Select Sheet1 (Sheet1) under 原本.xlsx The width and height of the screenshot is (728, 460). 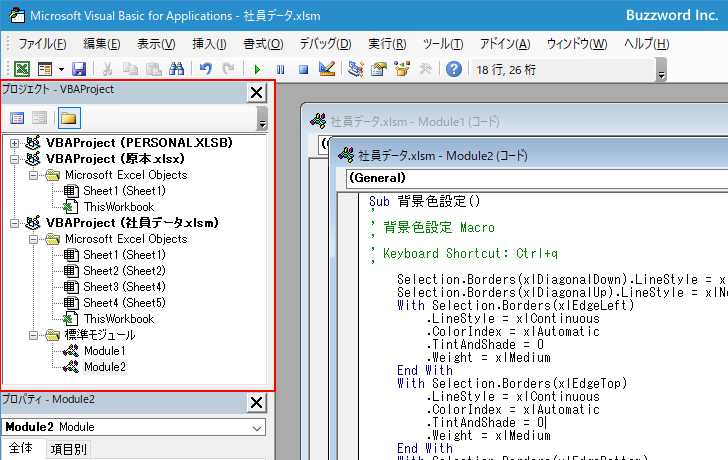[124, 191]
